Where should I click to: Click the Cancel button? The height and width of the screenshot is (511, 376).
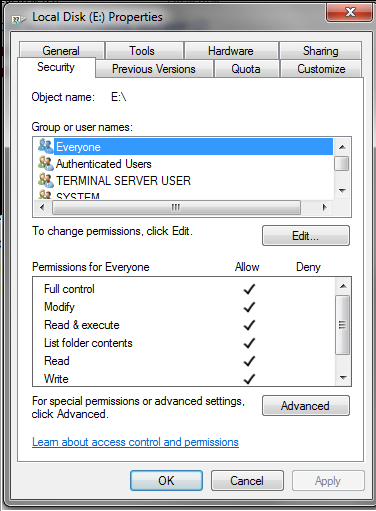coord(247,481)
